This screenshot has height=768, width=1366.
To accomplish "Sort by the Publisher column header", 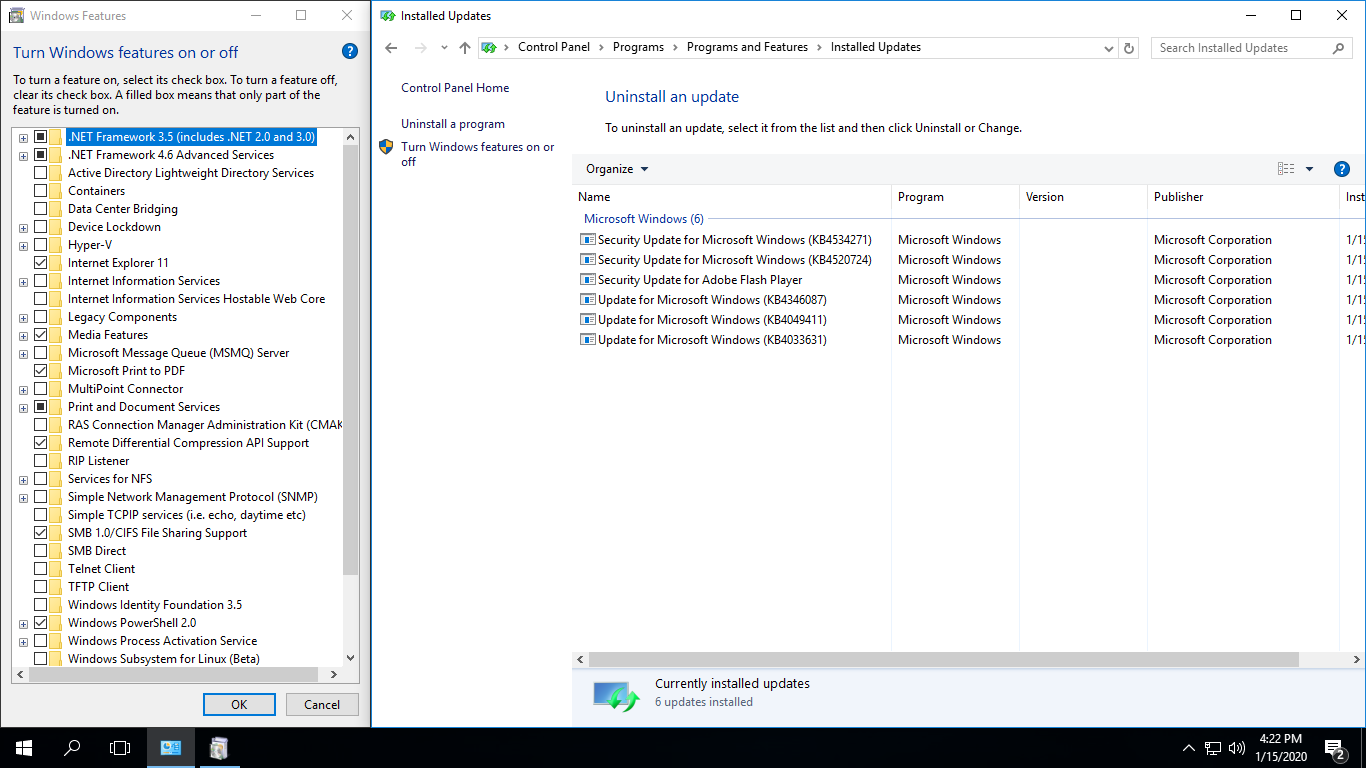I will click(1243, 197).
